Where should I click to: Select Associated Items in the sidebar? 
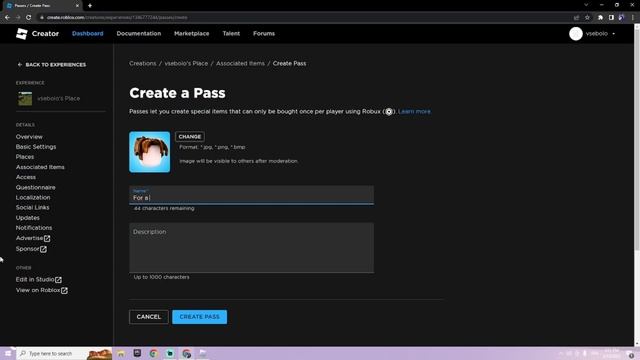coord(40,167)
